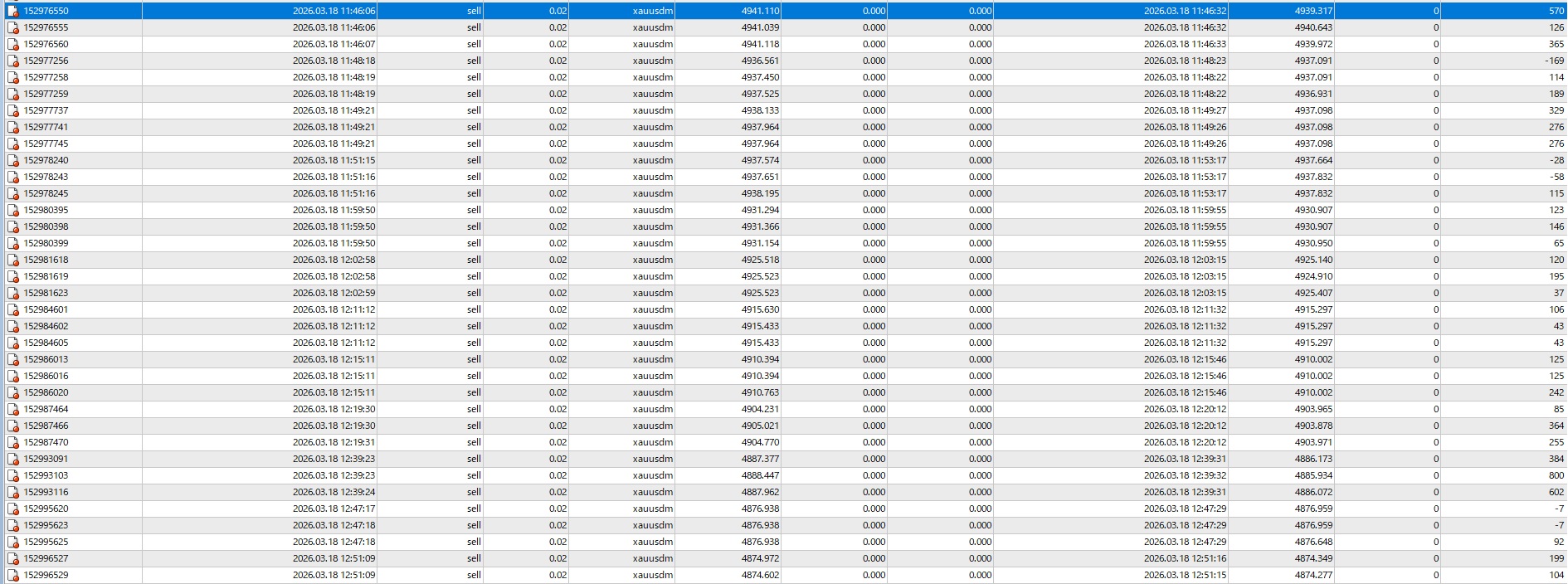Click the order icon for ticket 152996529
The height and width of the screenshot is (584, 1568).
click(x=13, y=575)
